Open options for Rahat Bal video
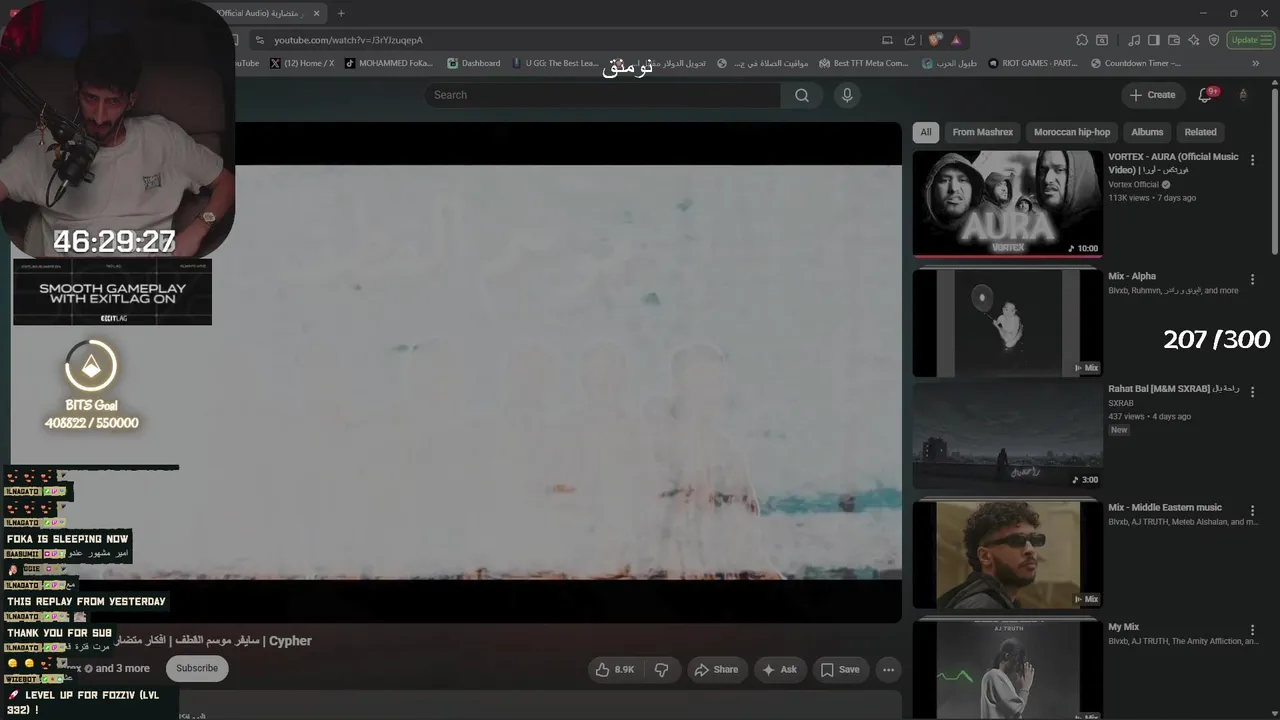1280x720 pixels. pos(1252,392)
